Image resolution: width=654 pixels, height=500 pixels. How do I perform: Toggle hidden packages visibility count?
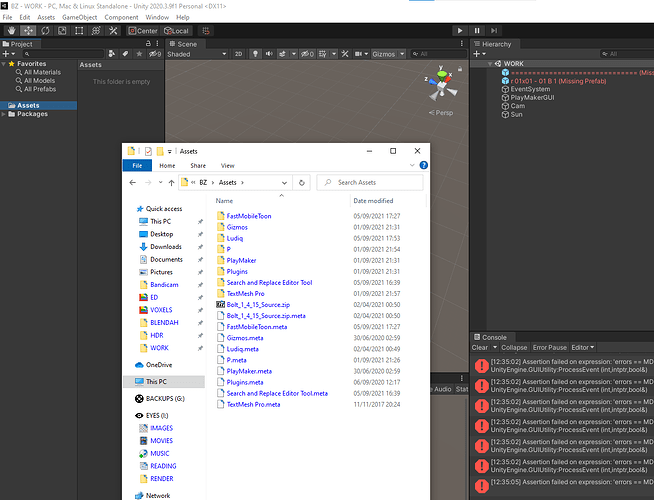(155, 54)
